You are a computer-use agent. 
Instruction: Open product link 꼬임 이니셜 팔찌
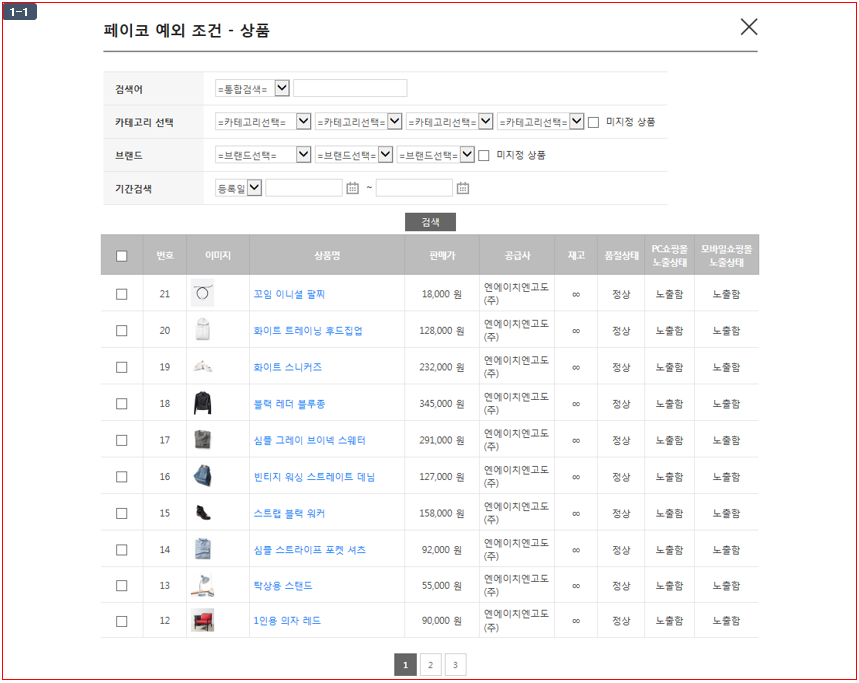[x=289, y=294]
